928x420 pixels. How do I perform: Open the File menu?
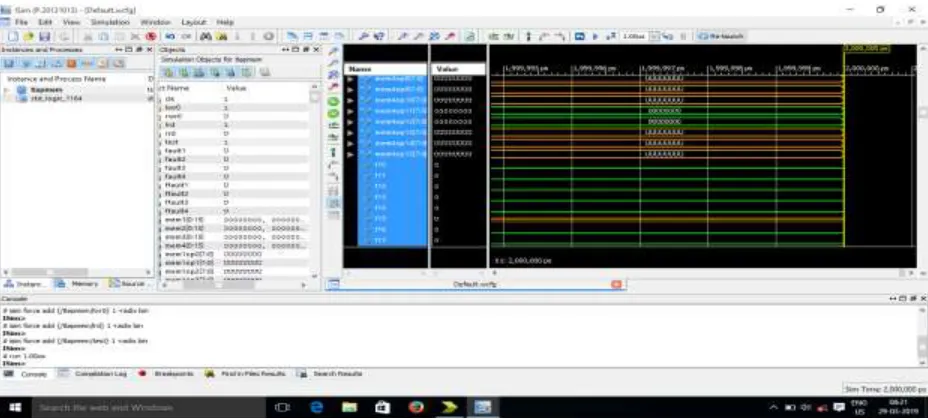point(21,22)
